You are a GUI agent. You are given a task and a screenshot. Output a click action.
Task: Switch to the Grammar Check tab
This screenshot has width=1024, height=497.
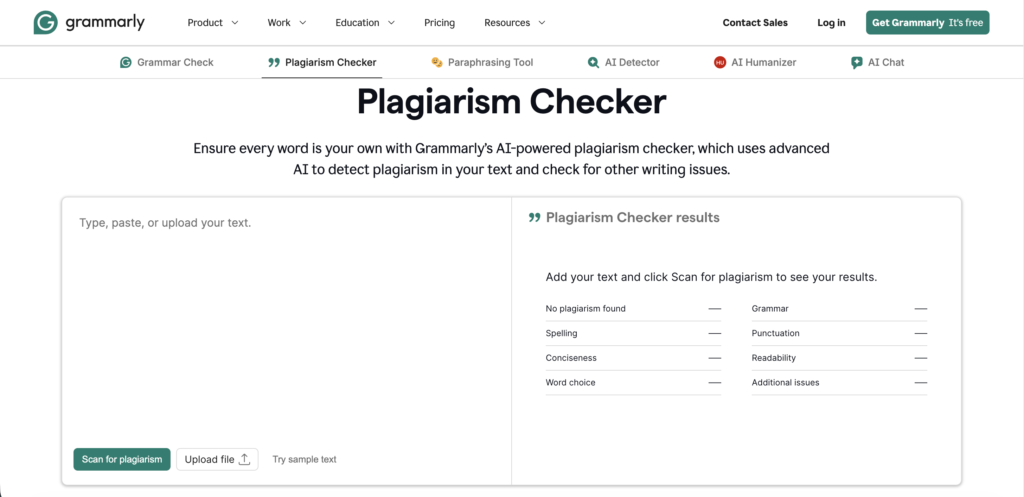pyautogui.click(x=167, y=63)
